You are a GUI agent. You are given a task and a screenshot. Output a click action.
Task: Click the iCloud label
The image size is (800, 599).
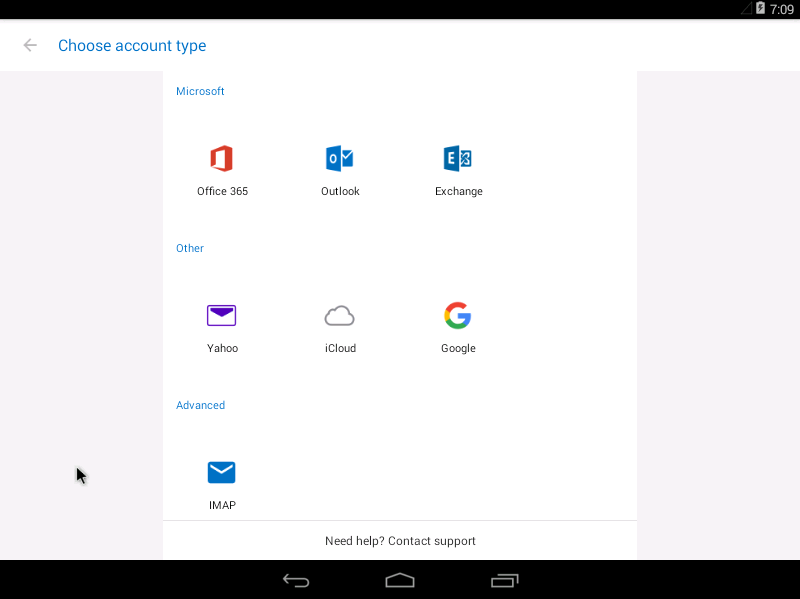pyautogui.click(x=340, y=348)
